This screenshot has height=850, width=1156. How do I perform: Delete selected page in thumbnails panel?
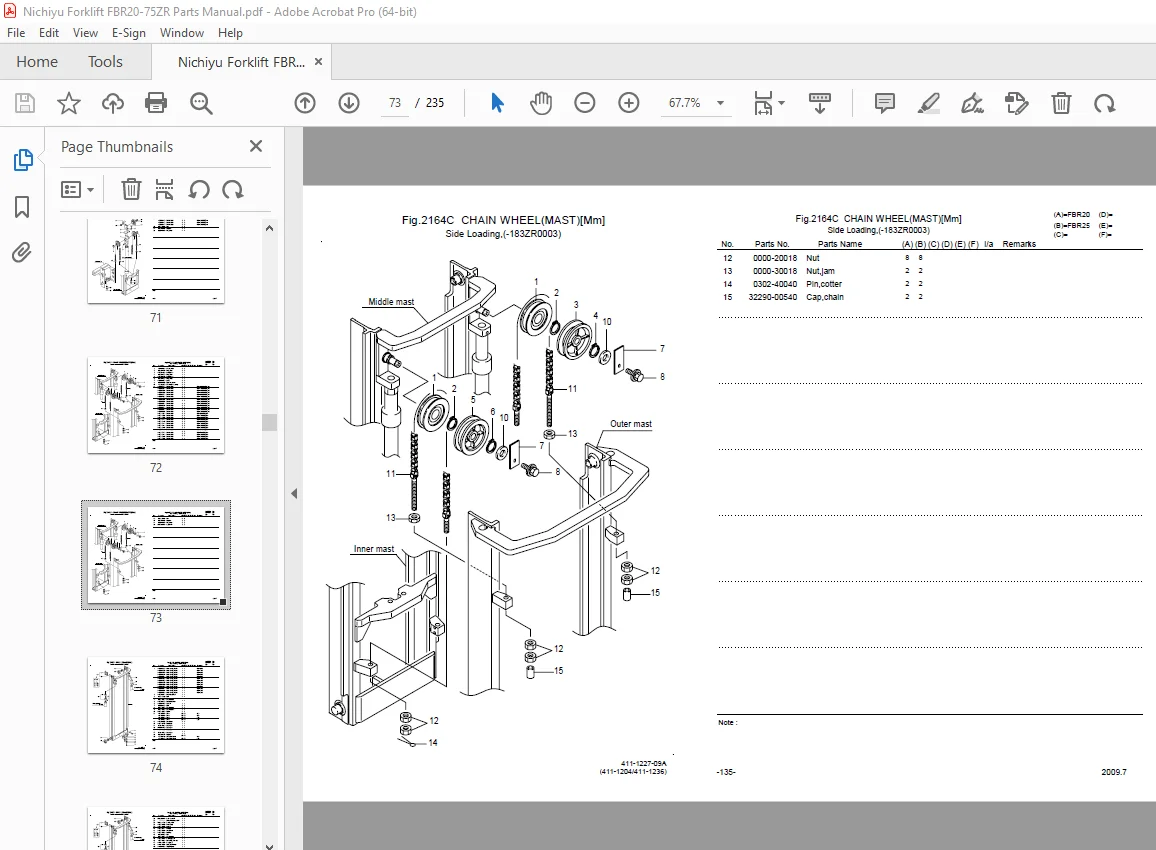pyautogui.click(x=131, y=189)
